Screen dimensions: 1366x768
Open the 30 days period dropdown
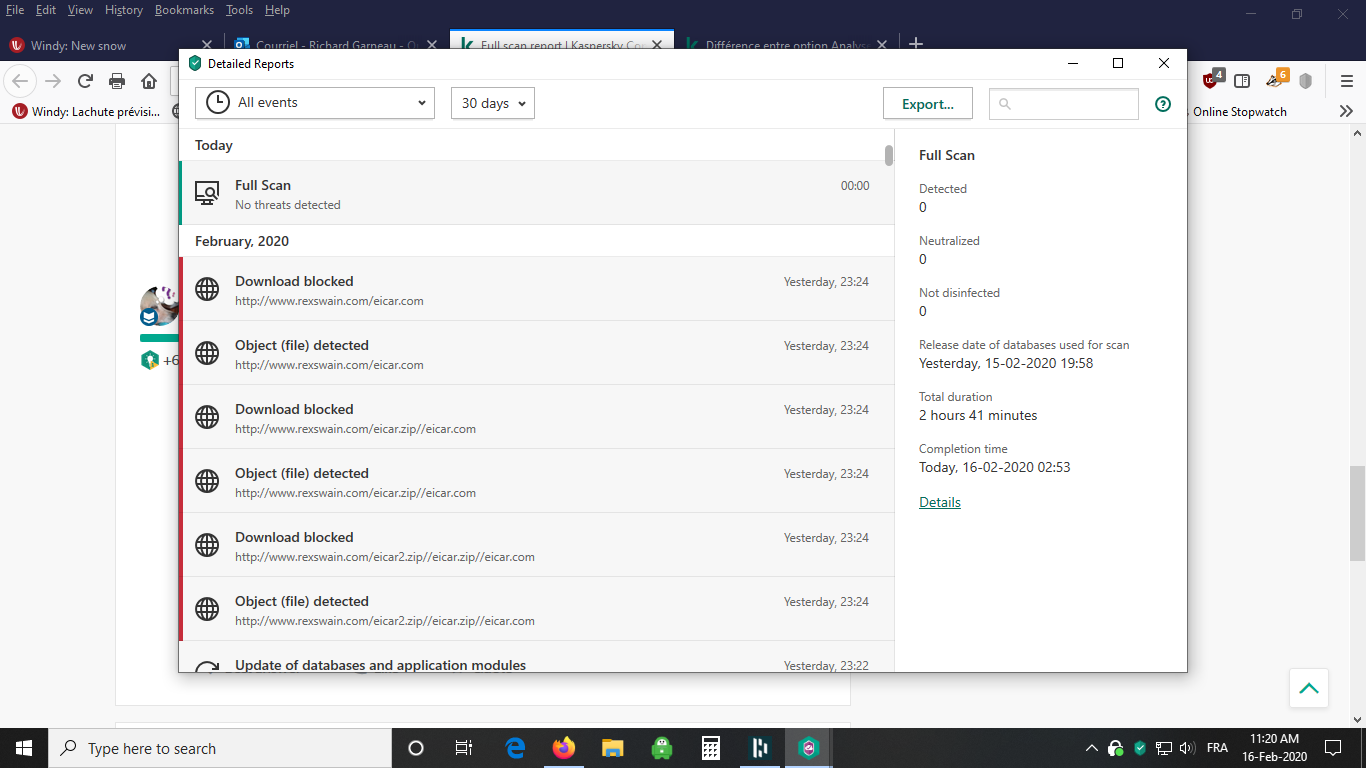493,103
